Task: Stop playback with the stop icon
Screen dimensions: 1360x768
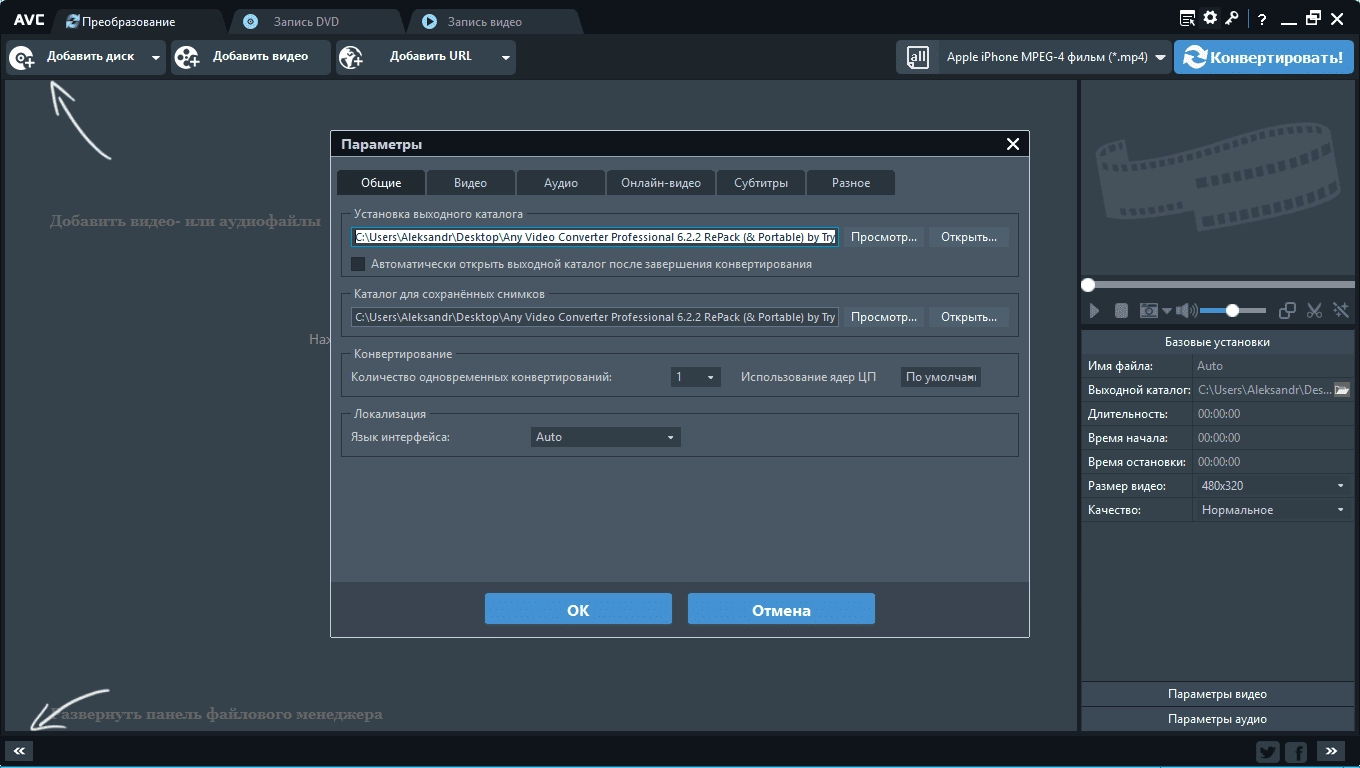Action: [1122, 311]
